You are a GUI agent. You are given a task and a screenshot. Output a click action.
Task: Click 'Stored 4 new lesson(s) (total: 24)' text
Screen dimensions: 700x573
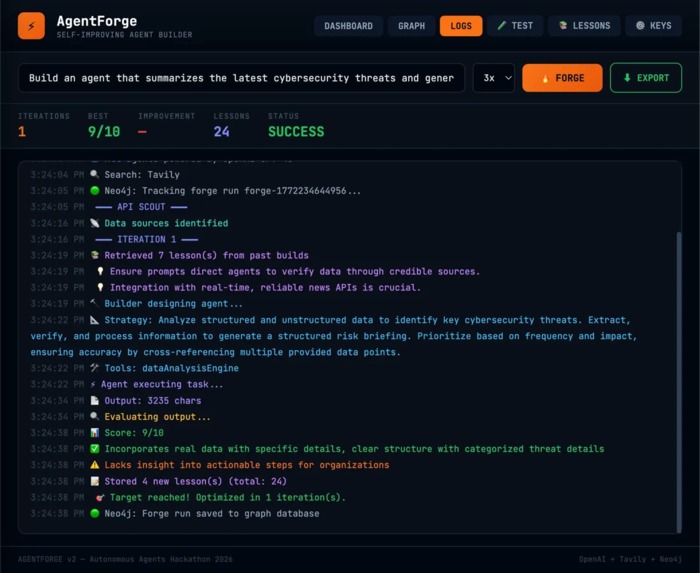click(x=196, y=481)
